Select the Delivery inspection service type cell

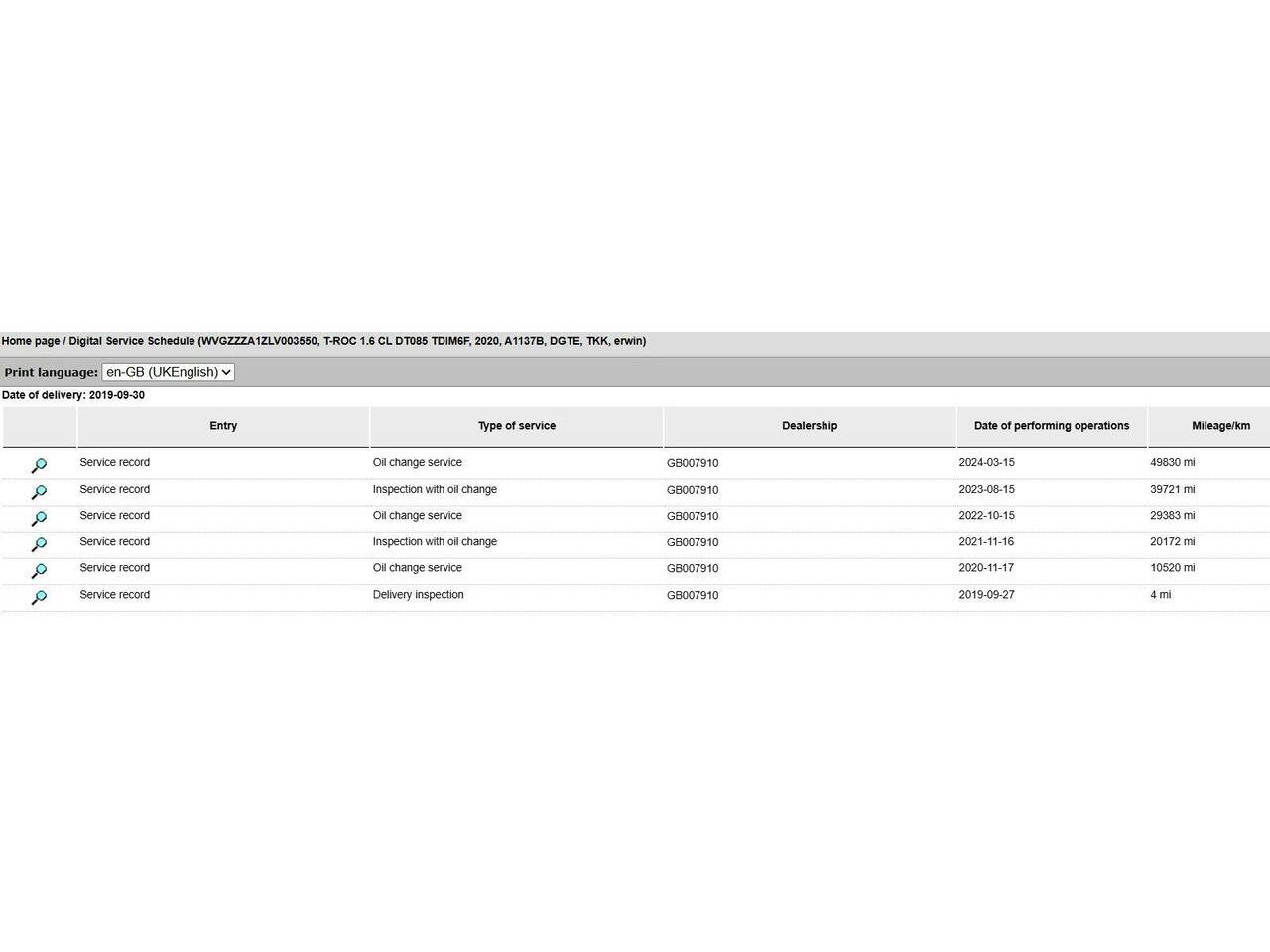tap(418, 595)
